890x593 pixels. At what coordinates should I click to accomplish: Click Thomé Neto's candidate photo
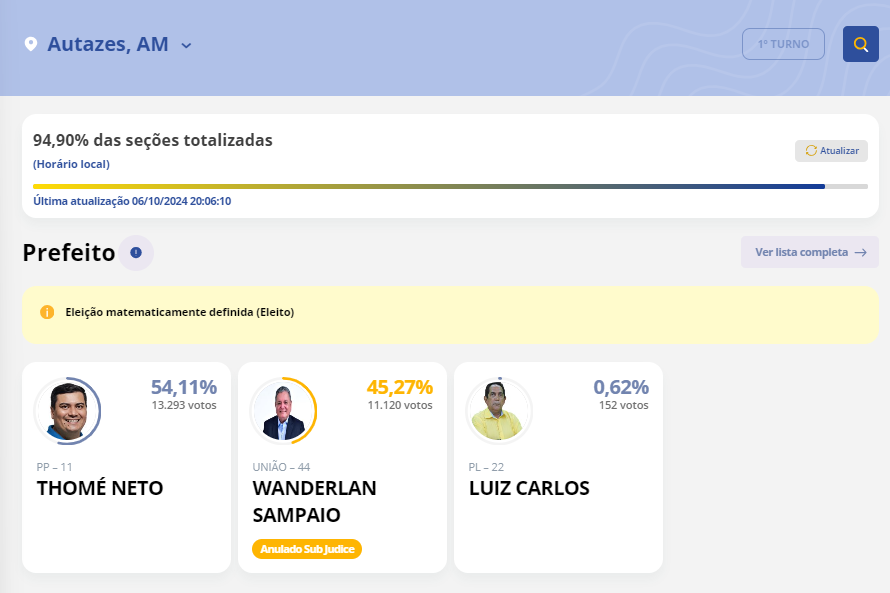click(x=67, y=410)
